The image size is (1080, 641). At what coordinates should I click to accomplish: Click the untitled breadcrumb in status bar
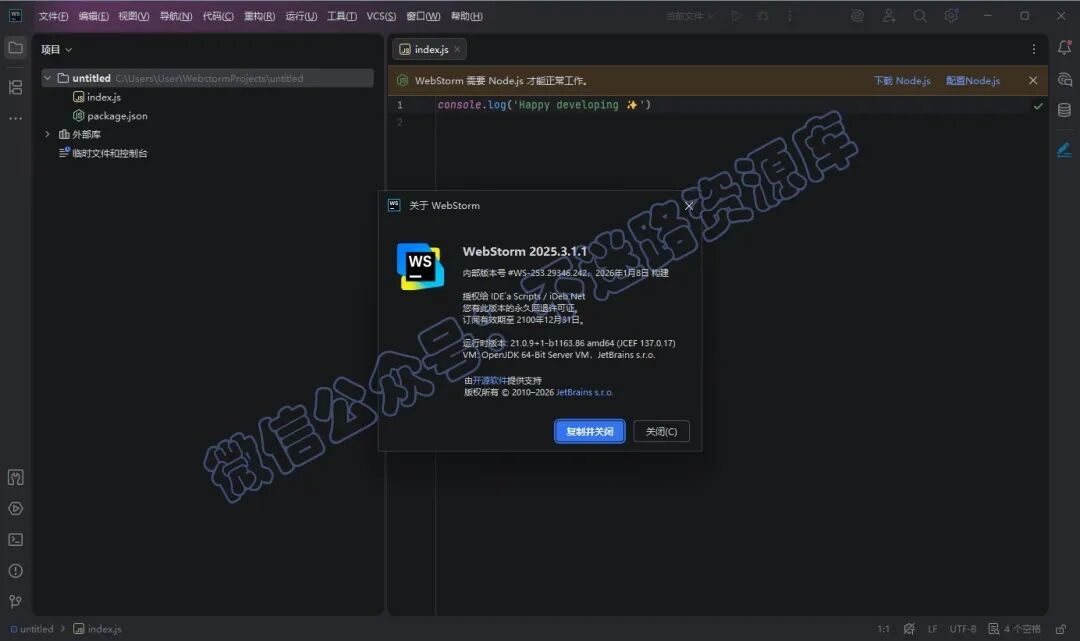pyautogui.click(x=32, y=629)
